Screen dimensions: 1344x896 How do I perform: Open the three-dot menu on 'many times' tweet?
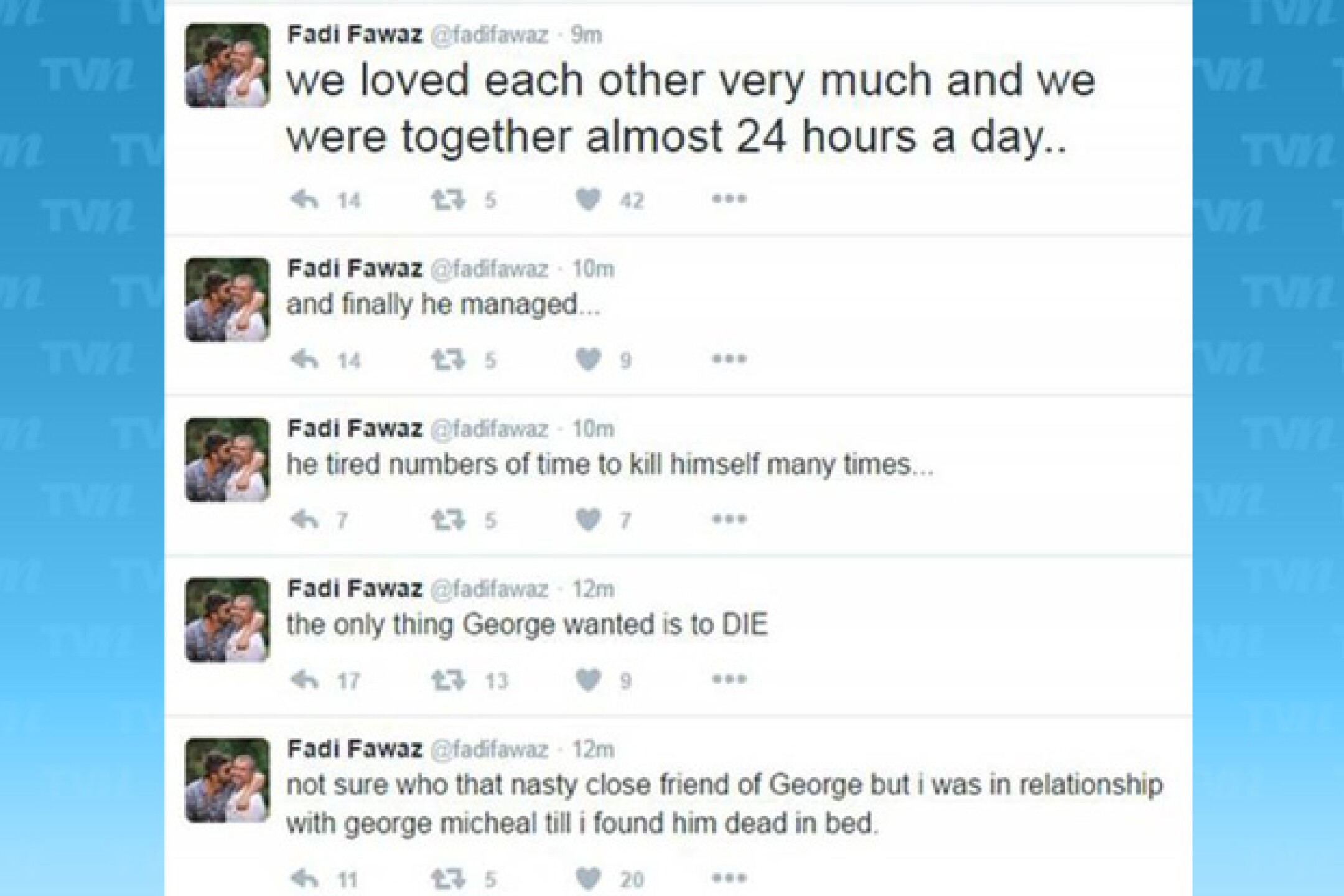pyautogui.click(x=729, y=519)
